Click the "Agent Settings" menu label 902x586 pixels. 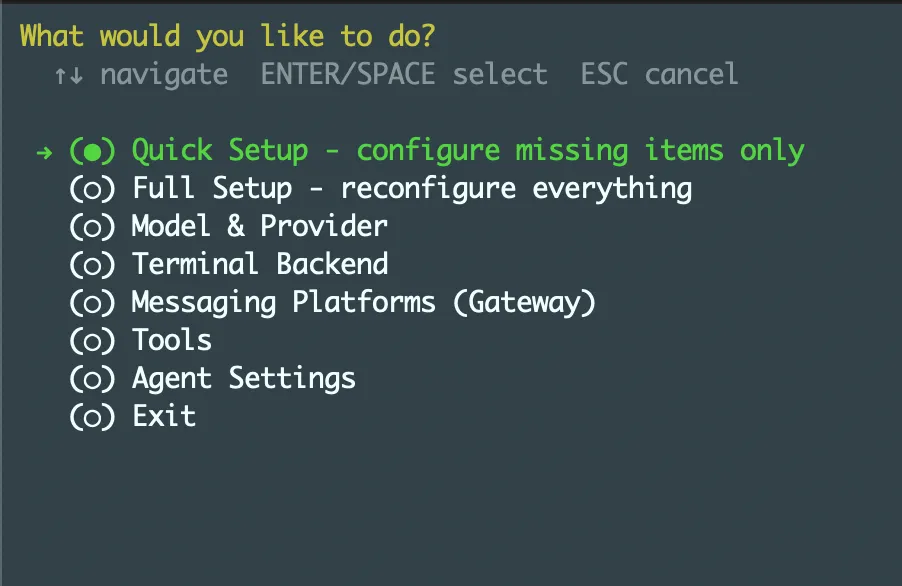[244, 379]
